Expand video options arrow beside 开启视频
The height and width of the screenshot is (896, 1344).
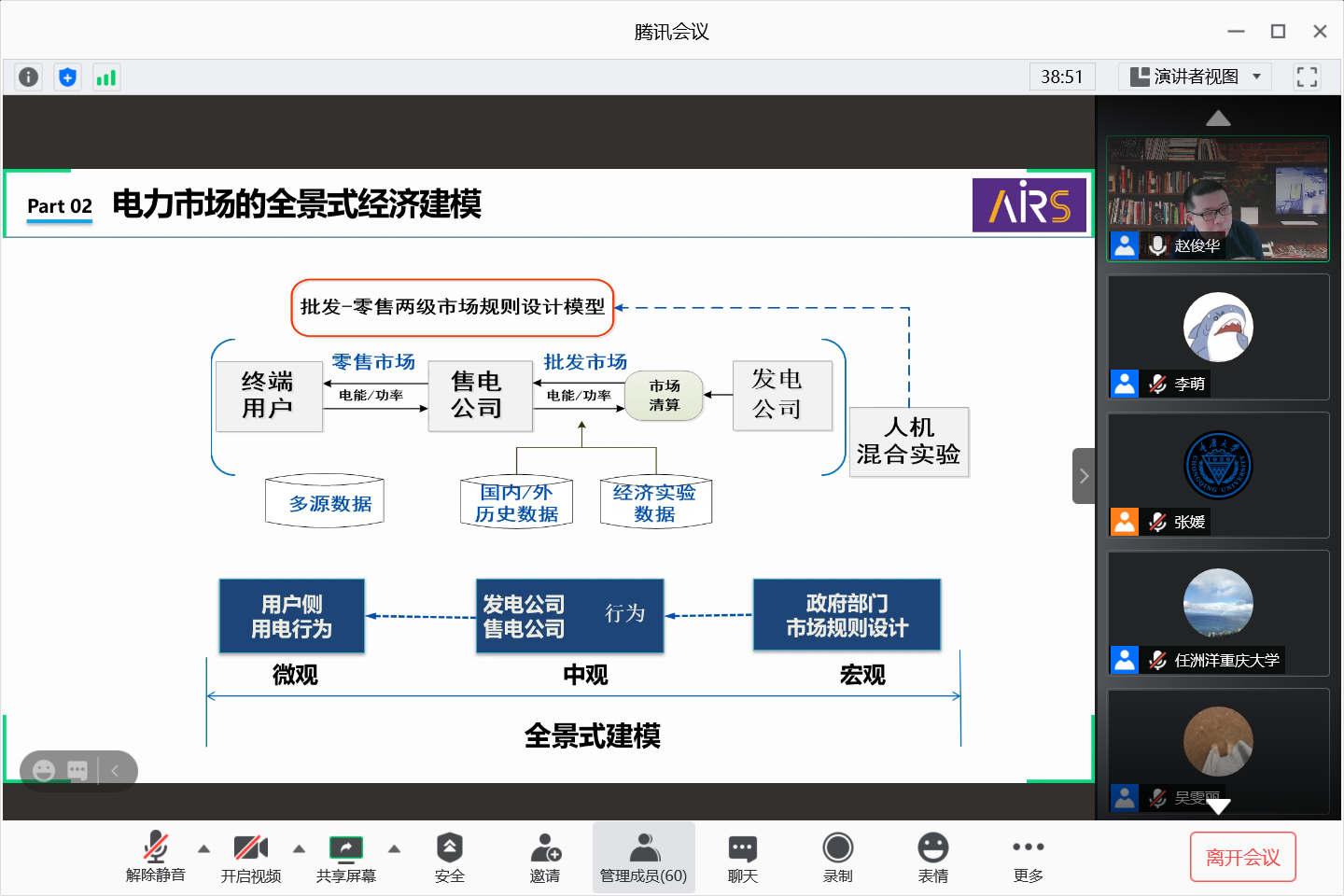point(299,848)
